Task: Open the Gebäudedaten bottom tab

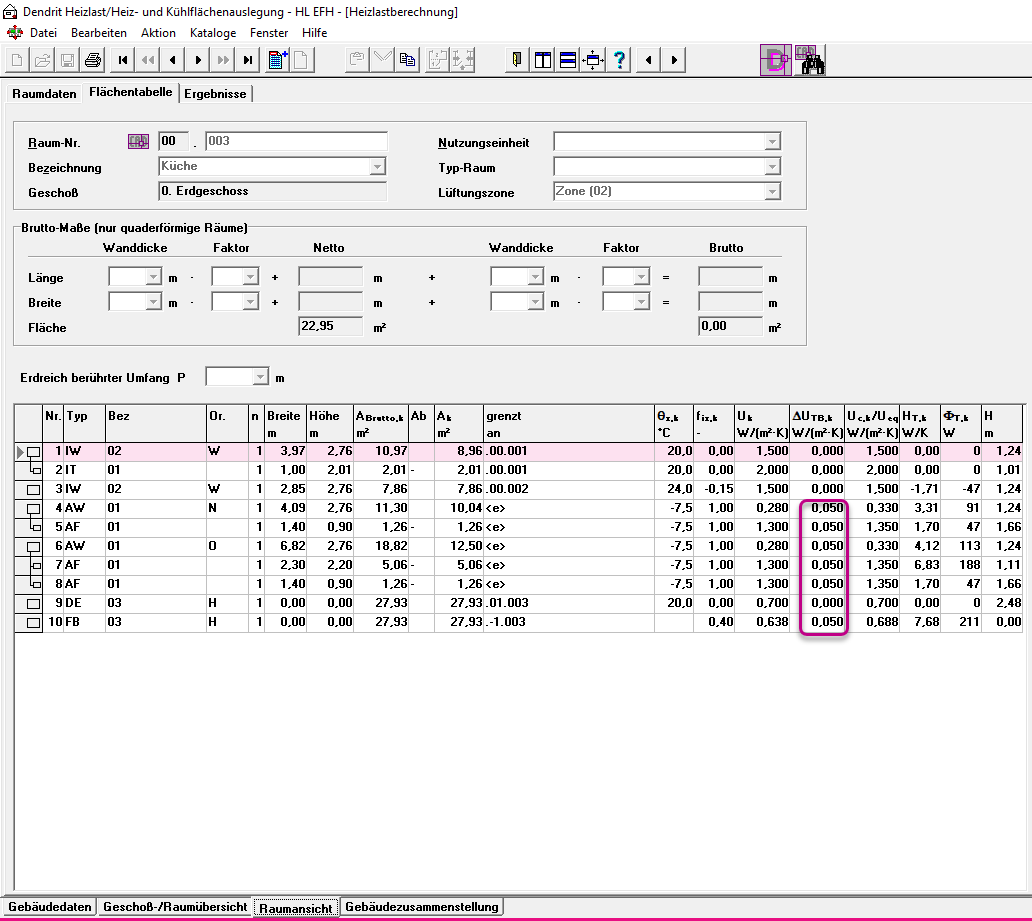Action: [49, 907]
